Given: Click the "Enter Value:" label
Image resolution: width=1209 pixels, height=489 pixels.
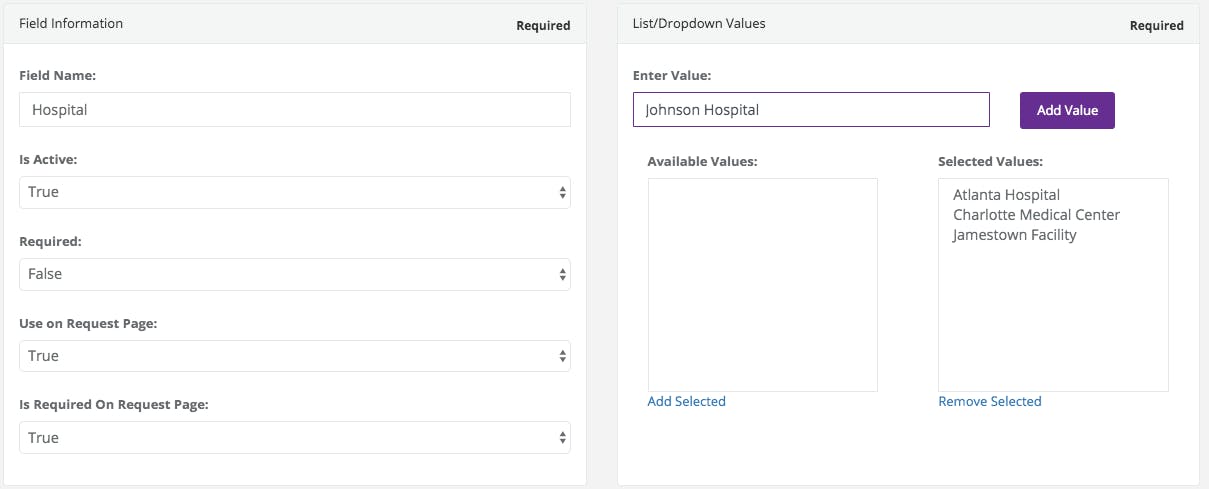Looking at the screenshot, I should [673, 75].
